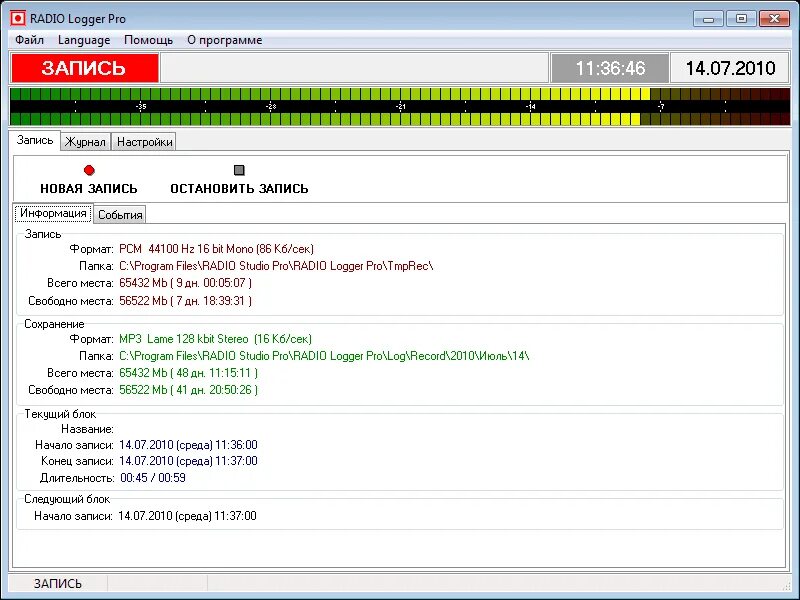The width and height of the screenshot is (800, 600).
Task: Click the current block start time 11:36:00
Action: pyautogui.click(x=188, y=445)
